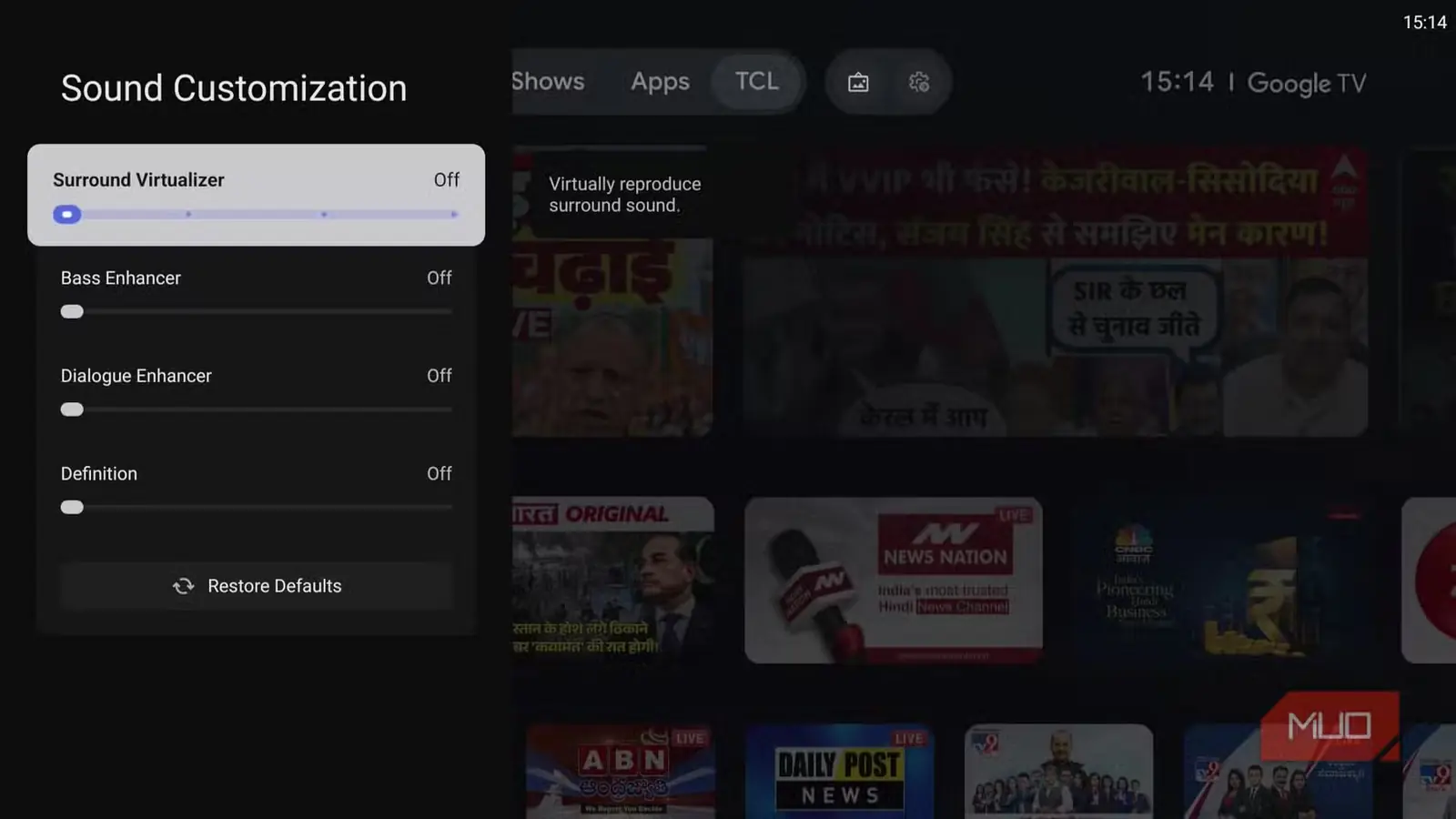Screen dimensions: 1456x819
Task: Click the Off value for Surround Virtualizer
Action: pos(447,180)
